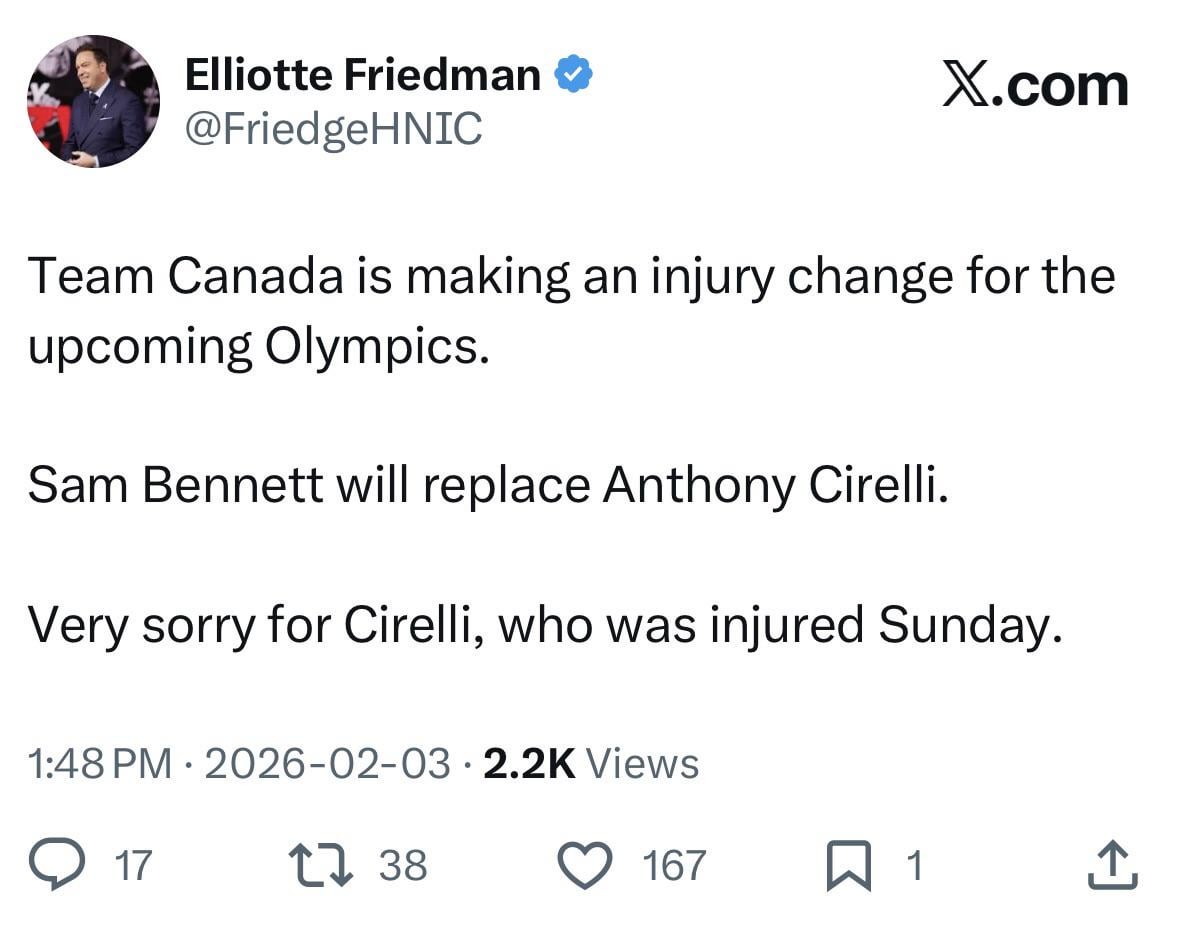Click the bookmark count of 1

[x=912, y=865]
